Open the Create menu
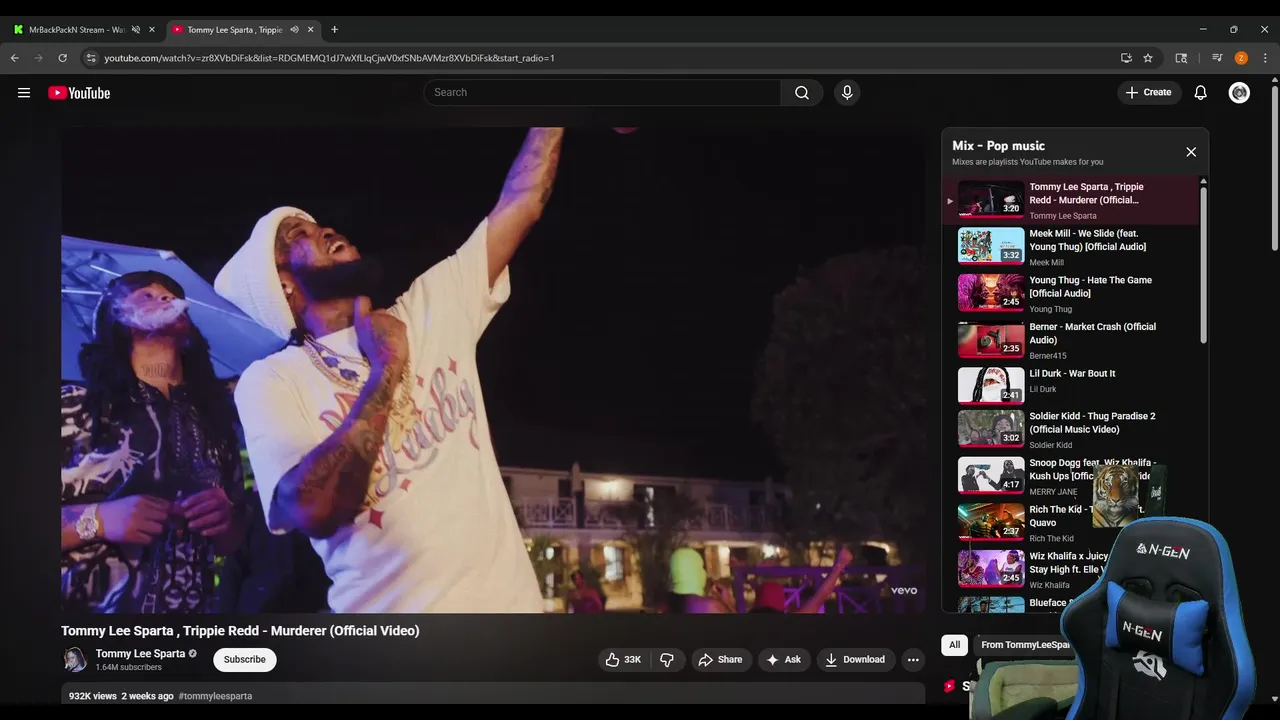 tap(1148, 93)
